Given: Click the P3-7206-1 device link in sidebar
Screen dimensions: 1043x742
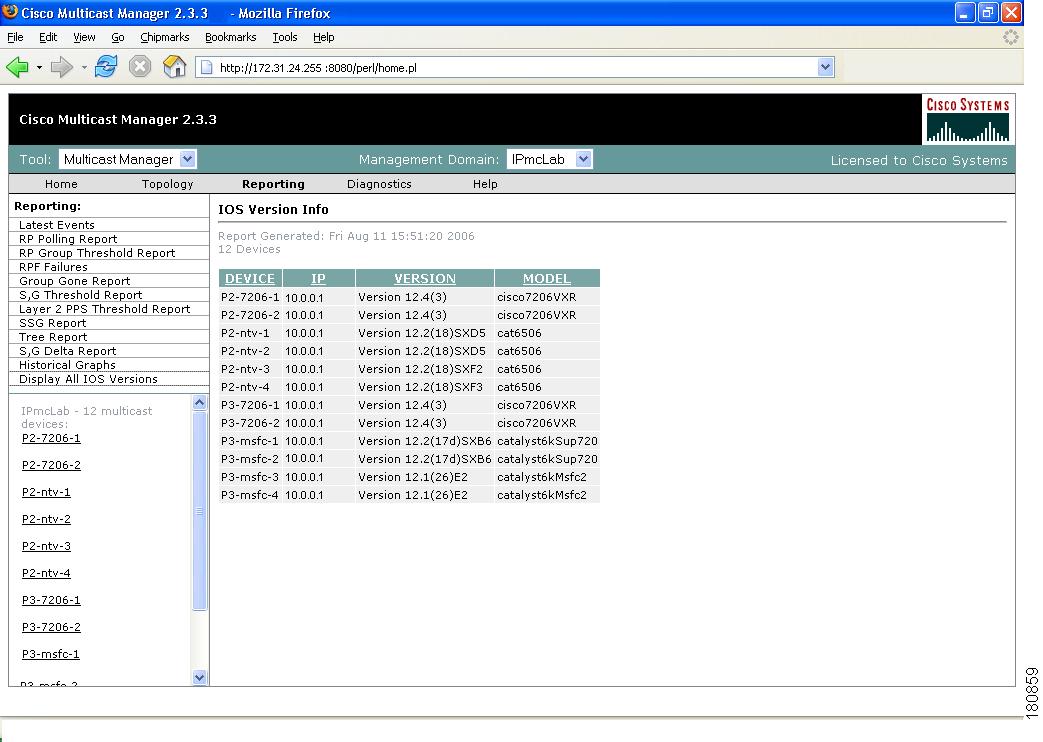Looking at the screenshot, I should 51,600.
